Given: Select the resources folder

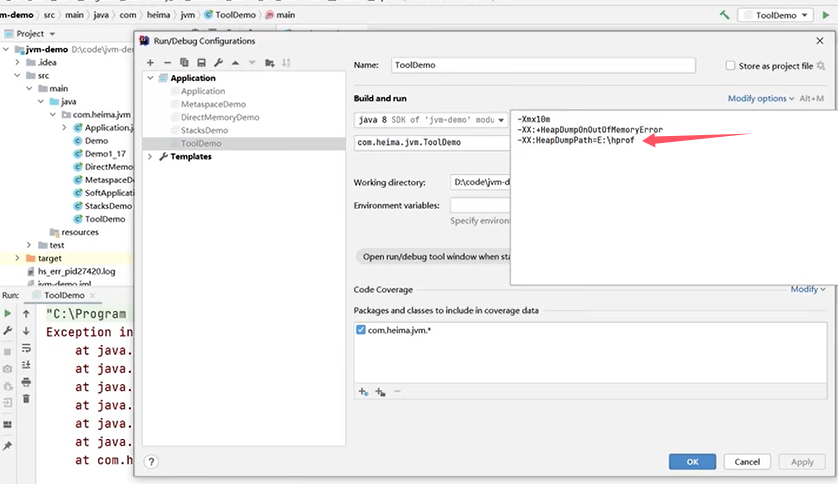Looking at the screenshot, I should pyautogui.click(x=79, y=232).
